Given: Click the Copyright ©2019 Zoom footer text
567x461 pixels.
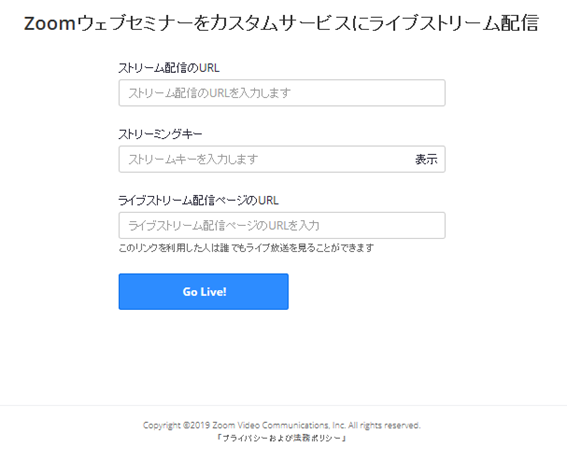Looking at the screenshot, I should pos(282,425).
